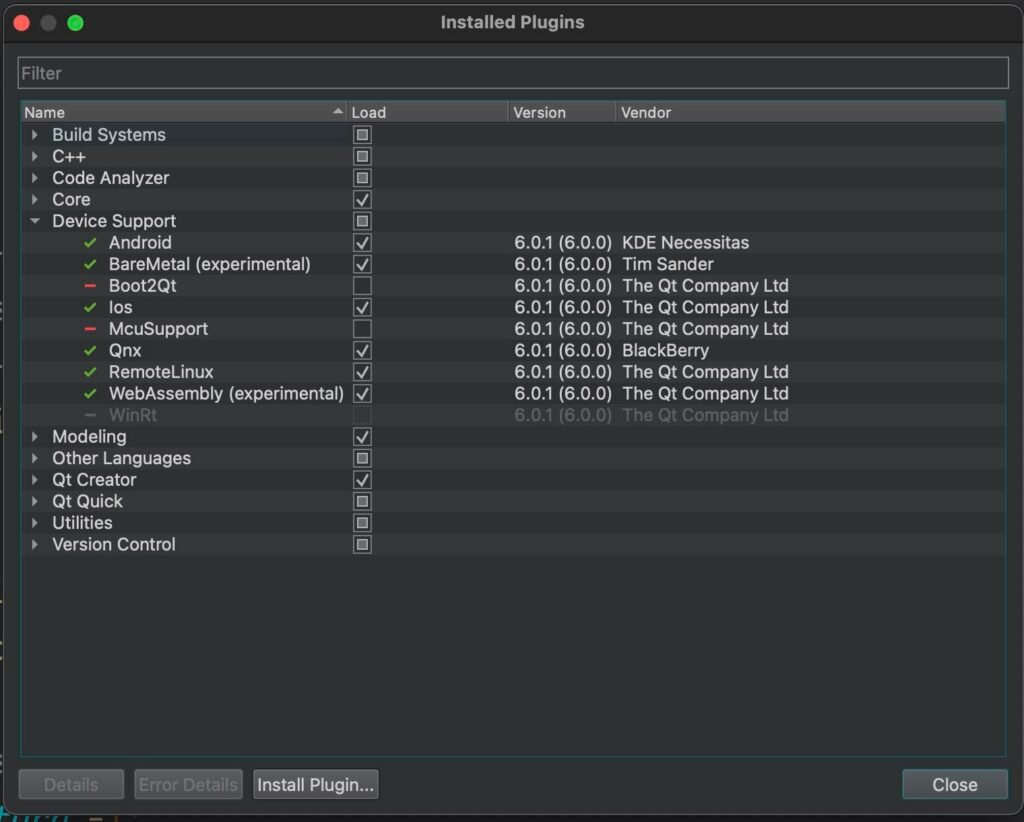Collapse the Device Support category
The height and width of the screenshot is (822, 1024).
click(x=35, y=221)
